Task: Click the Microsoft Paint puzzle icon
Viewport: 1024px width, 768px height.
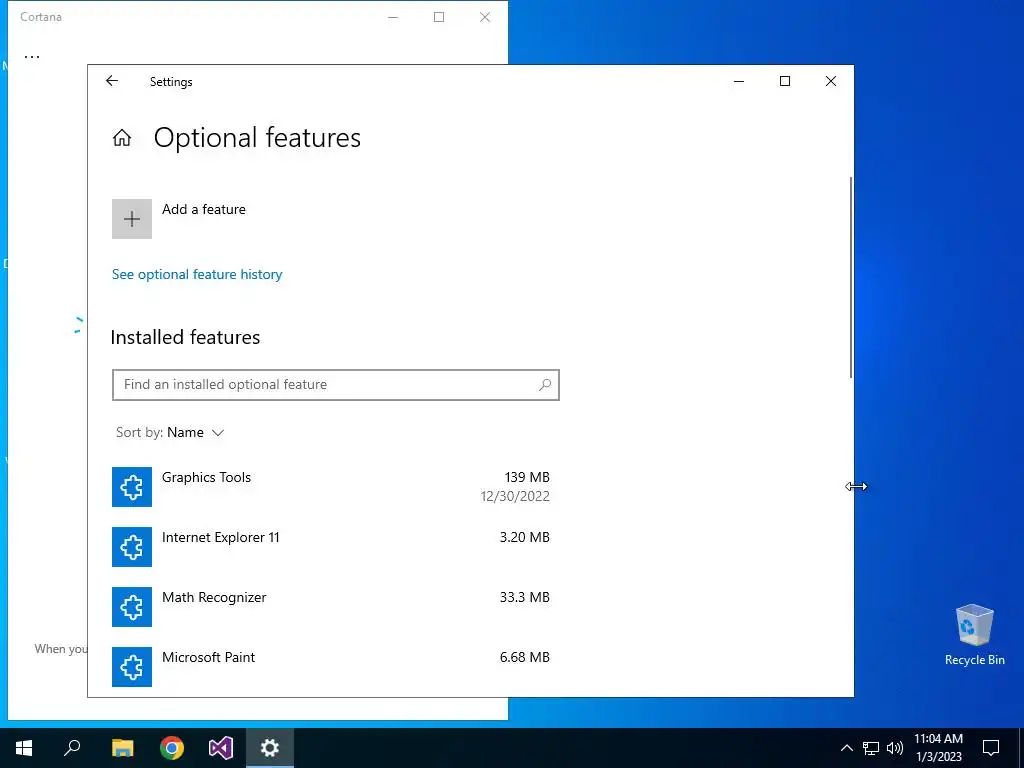Action: click(132, 667)
